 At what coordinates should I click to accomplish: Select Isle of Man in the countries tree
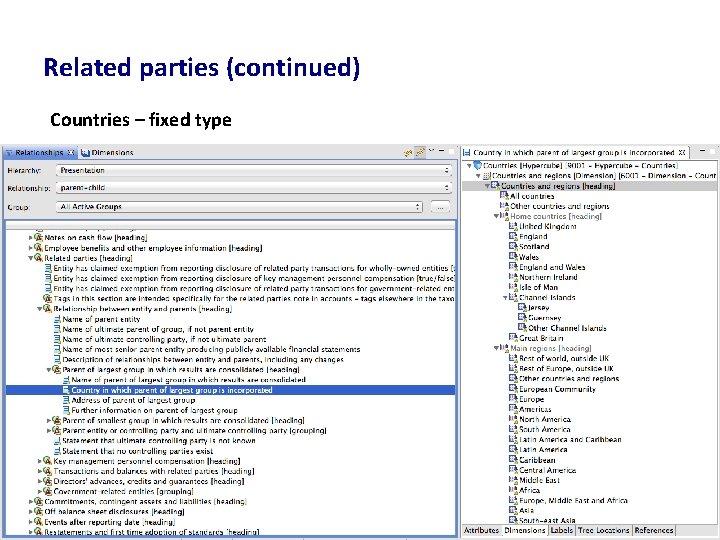pyautogui.click(x=538, y=287)
